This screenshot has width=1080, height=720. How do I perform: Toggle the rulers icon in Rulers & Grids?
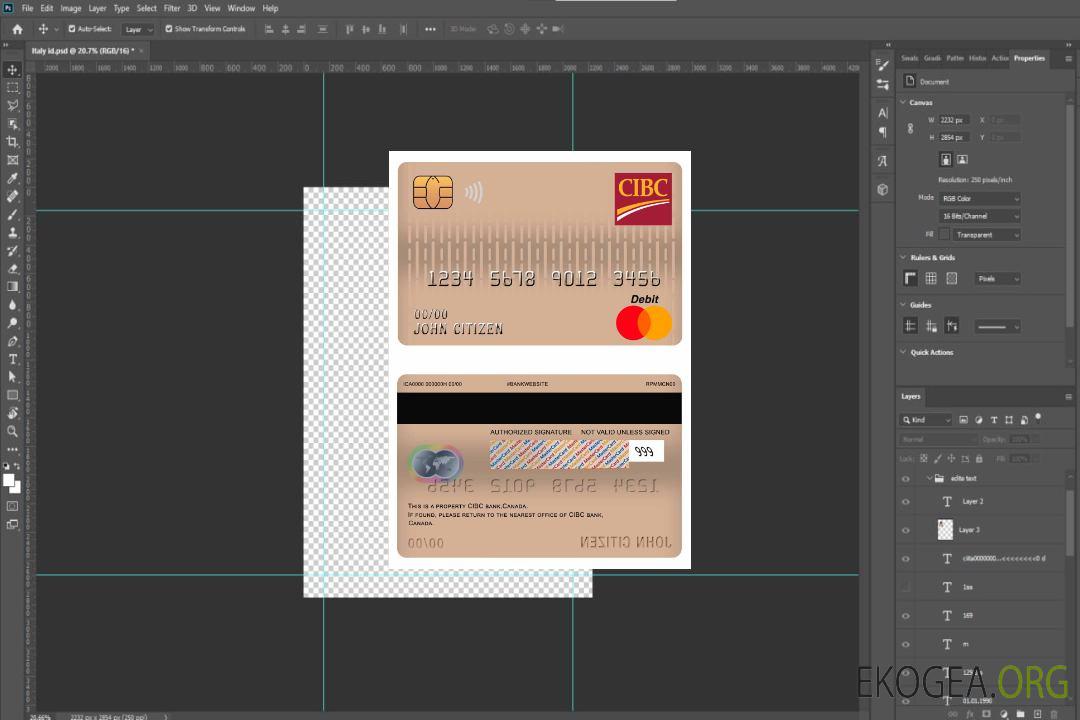tap(911, 278)
